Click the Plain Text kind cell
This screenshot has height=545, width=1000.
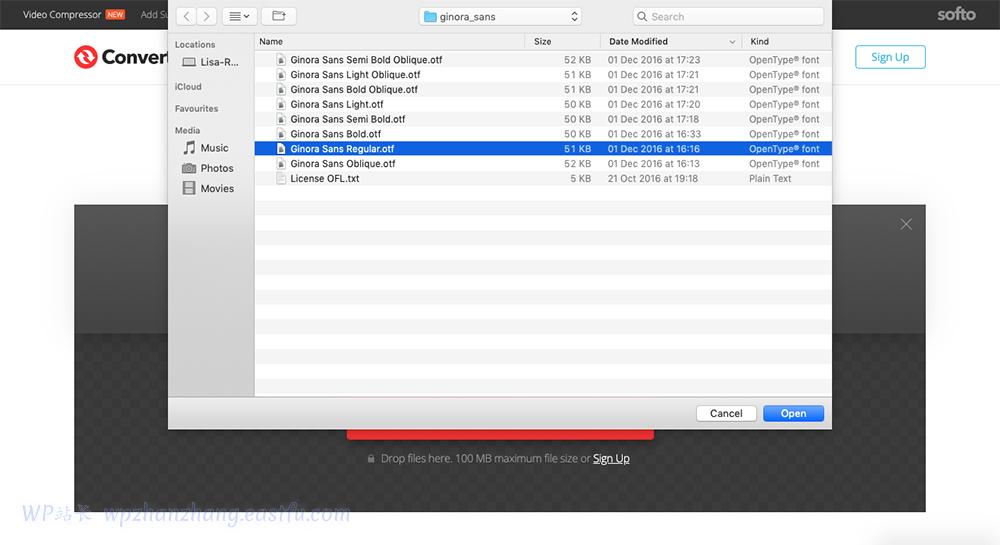coord(770,178)
